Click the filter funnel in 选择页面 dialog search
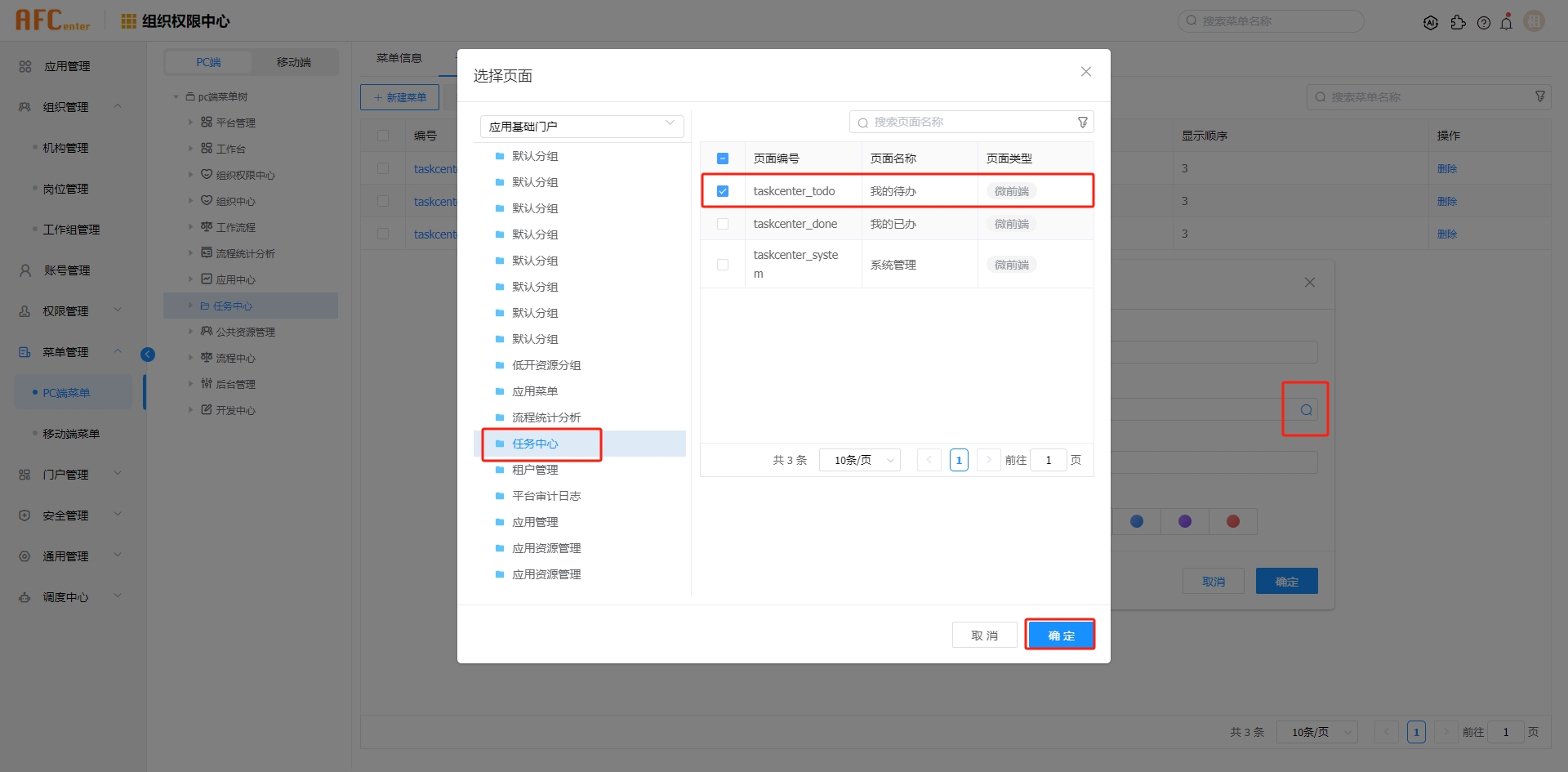The width and height of the screenshot is (1568, 772). pos(1083,121)
